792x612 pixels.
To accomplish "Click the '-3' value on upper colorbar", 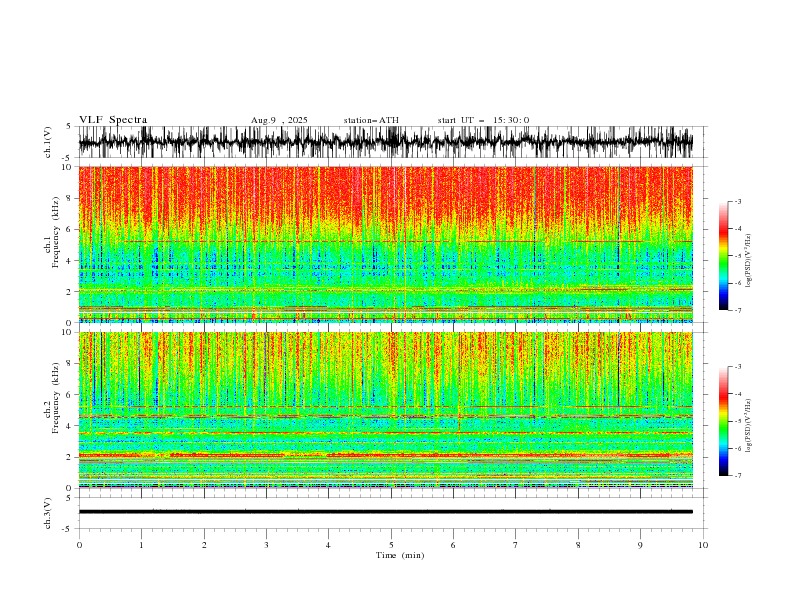I will 738,201.
